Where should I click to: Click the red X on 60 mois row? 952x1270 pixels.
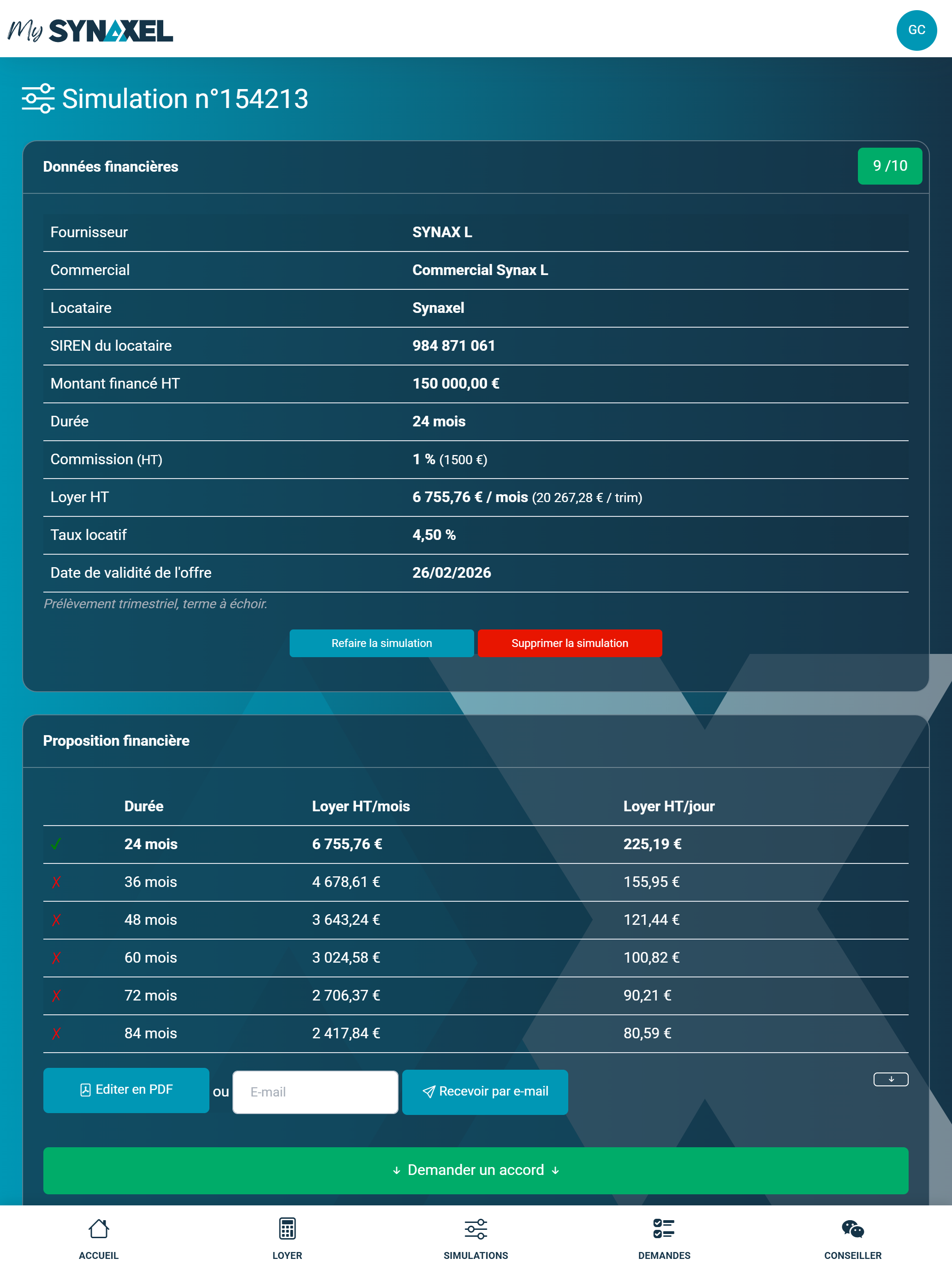tap(56, 958)
